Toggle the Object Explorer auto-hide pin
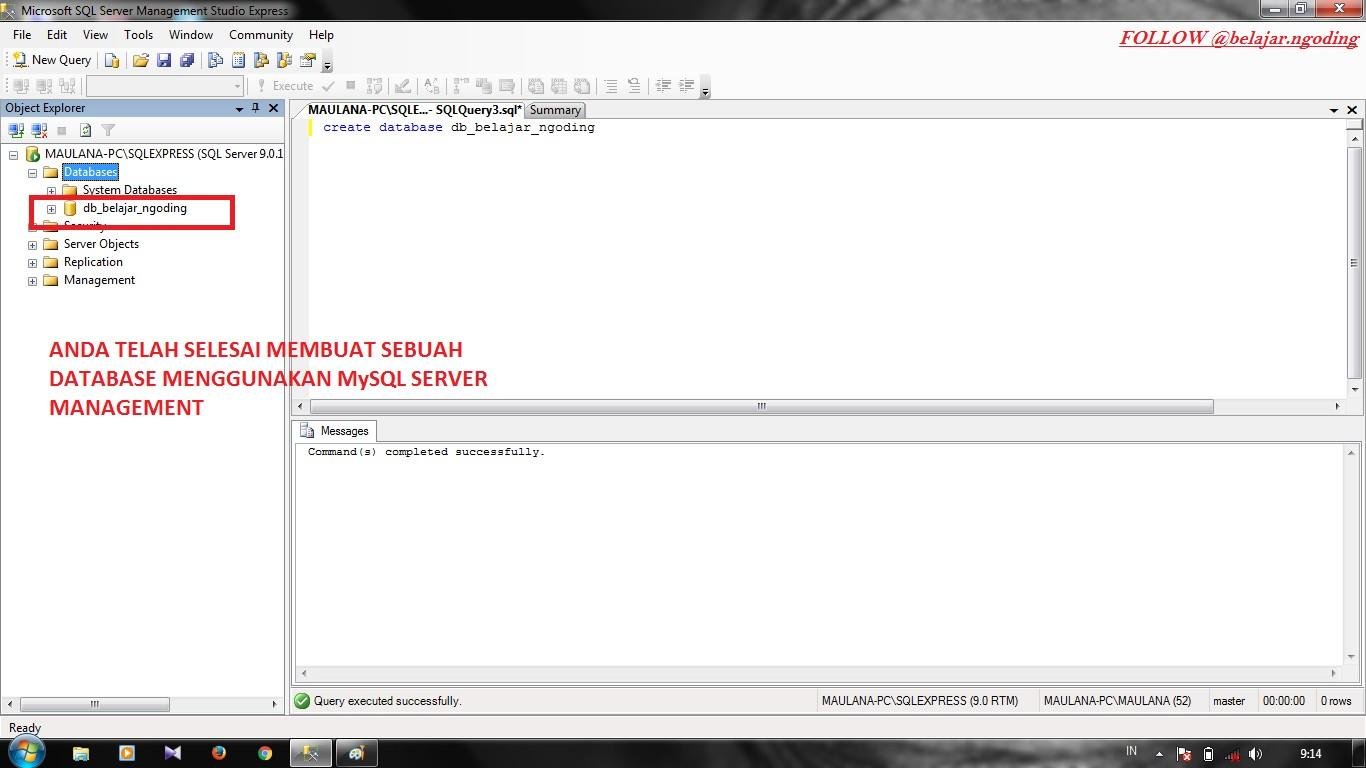The height and width of the screenshot is (768, 1366). (256, 108)
